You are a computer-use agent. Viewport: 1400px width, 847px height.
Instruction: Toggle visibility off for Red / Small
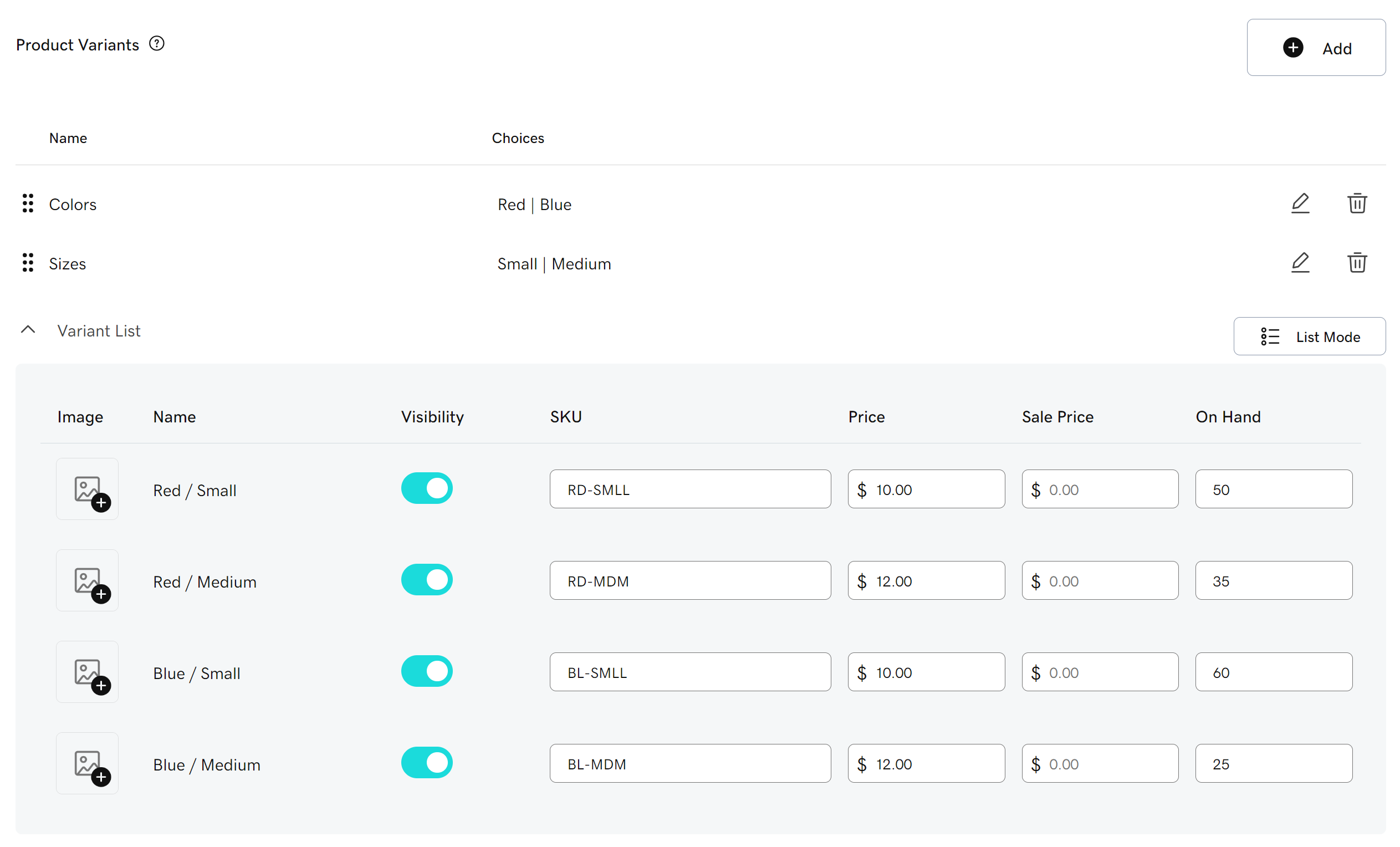coord(427,489)
